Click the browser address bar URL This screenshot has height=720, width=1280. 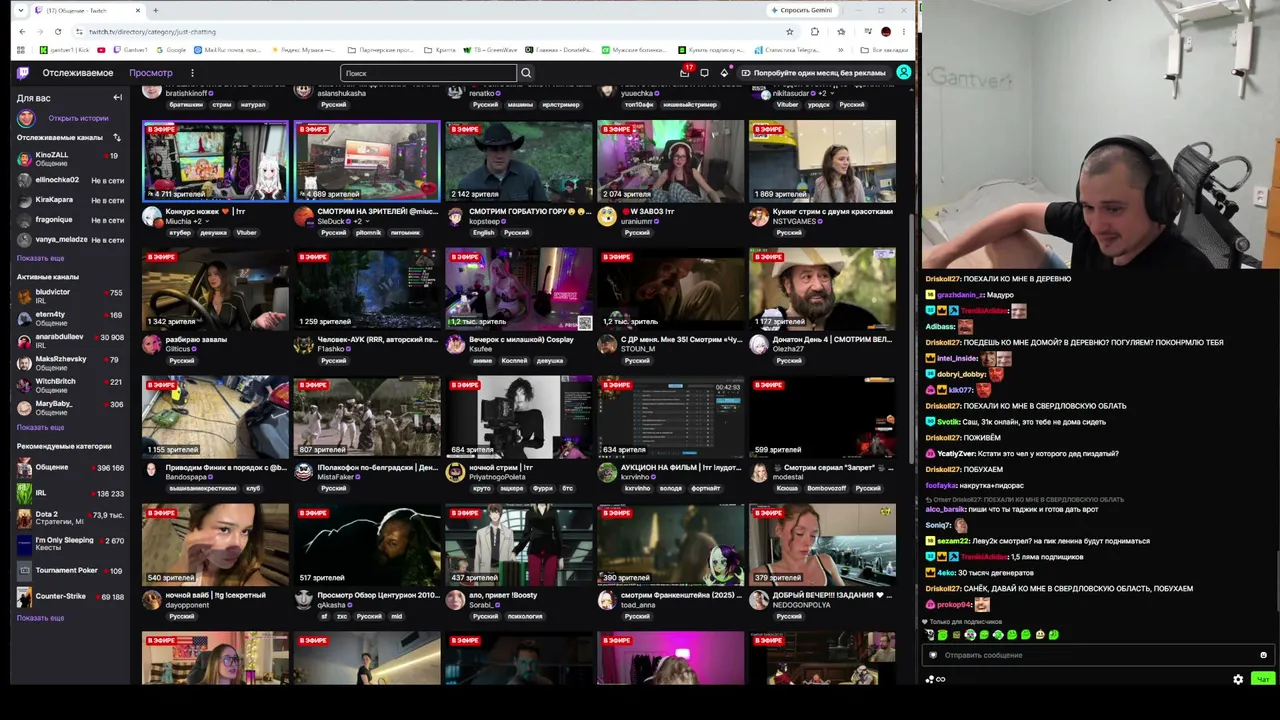(152, 31)
